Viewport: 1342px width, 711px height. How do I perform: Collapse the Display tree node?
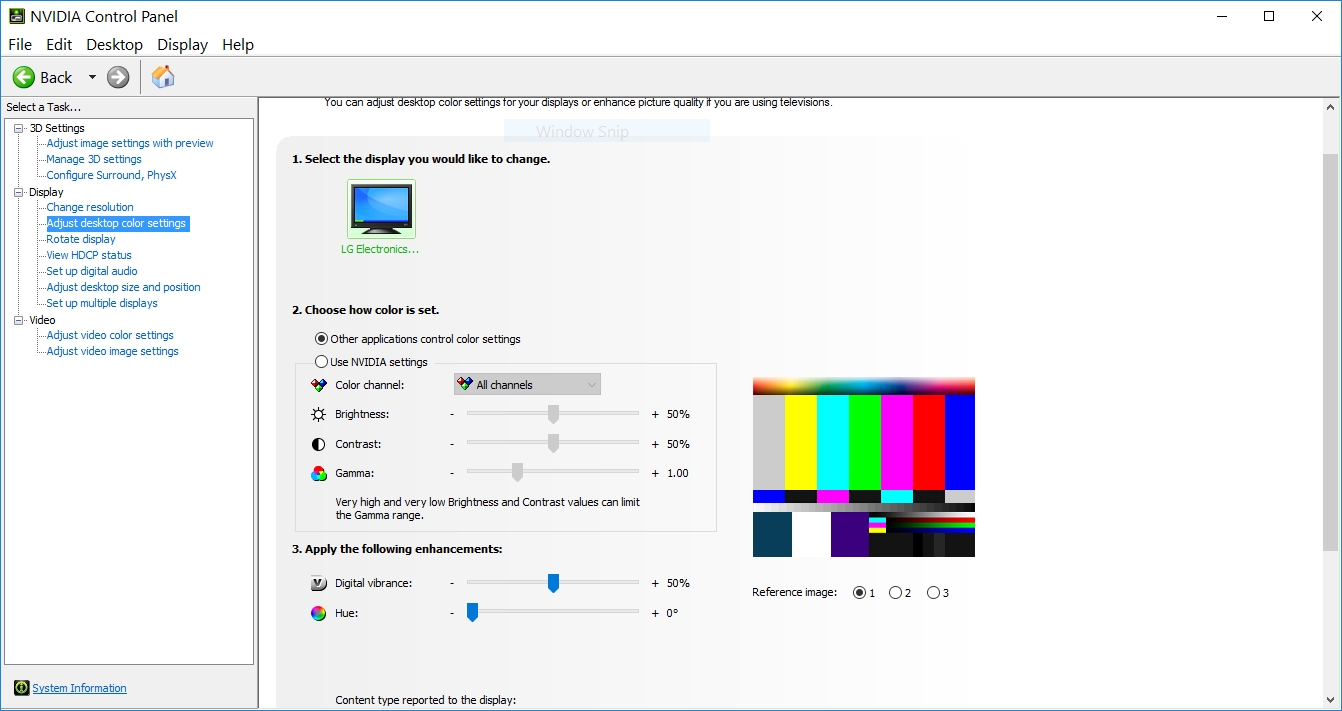[18, 192]
